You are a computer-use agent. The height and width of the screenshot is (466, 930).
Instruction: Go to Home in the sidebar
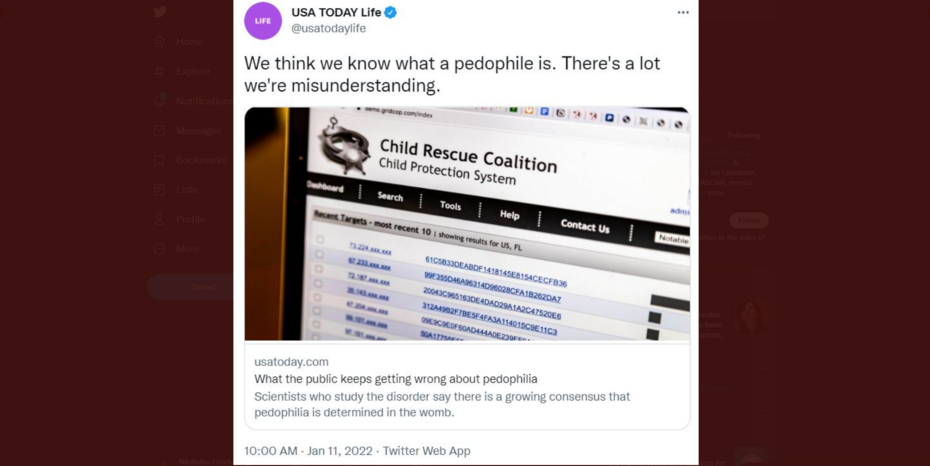pos(188,42)
